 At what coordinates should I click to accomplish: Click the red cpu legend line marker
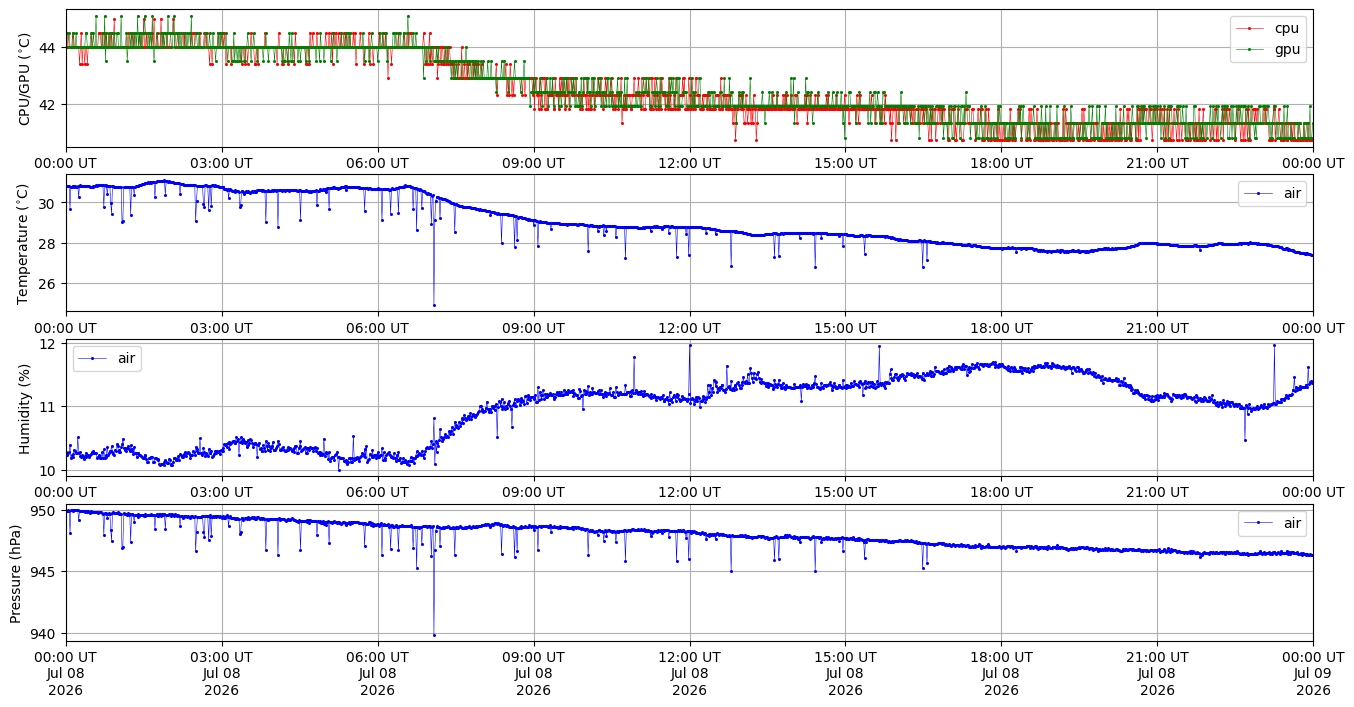1251,28
